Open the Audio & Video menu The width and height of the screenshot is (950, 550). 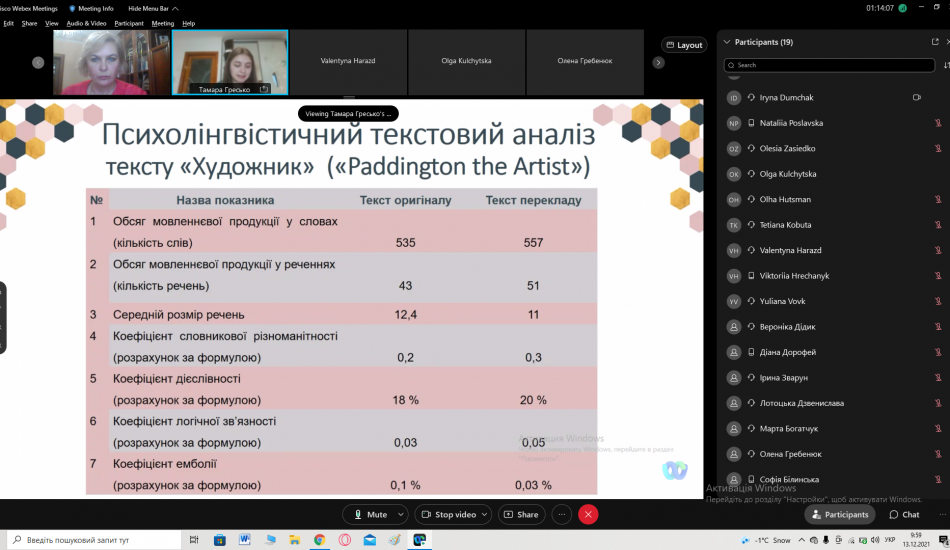[x=87, y=23]
